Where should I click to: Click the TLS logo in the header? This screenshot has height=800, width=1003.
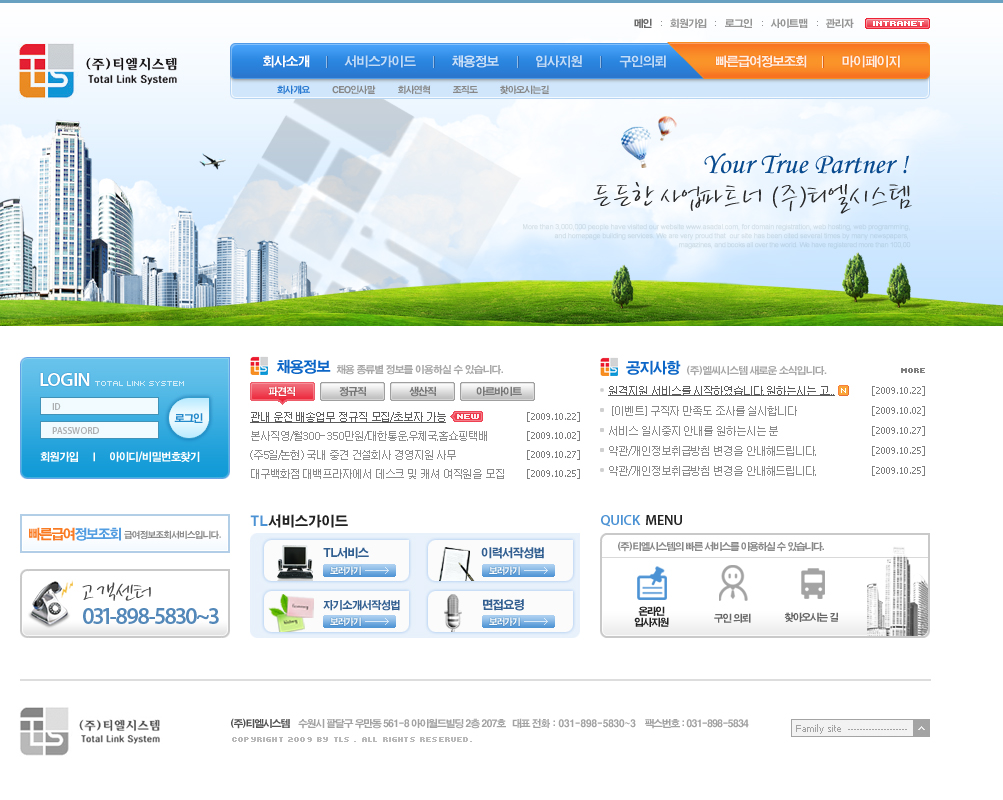point(46,70)
